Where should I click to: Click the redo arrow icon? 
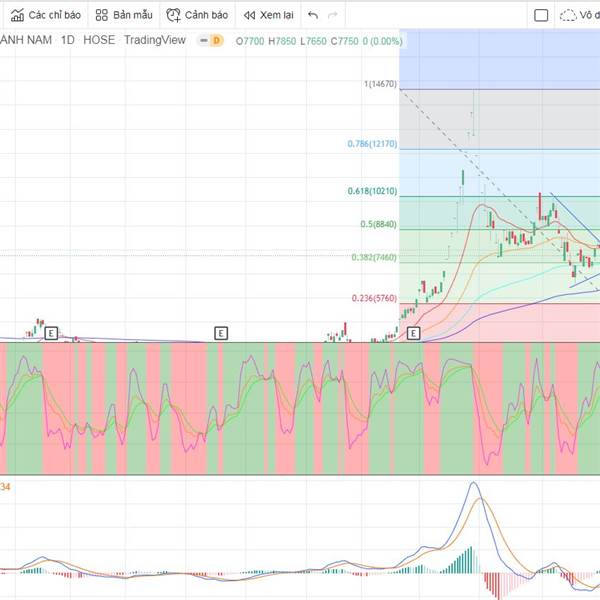point(333,15)
